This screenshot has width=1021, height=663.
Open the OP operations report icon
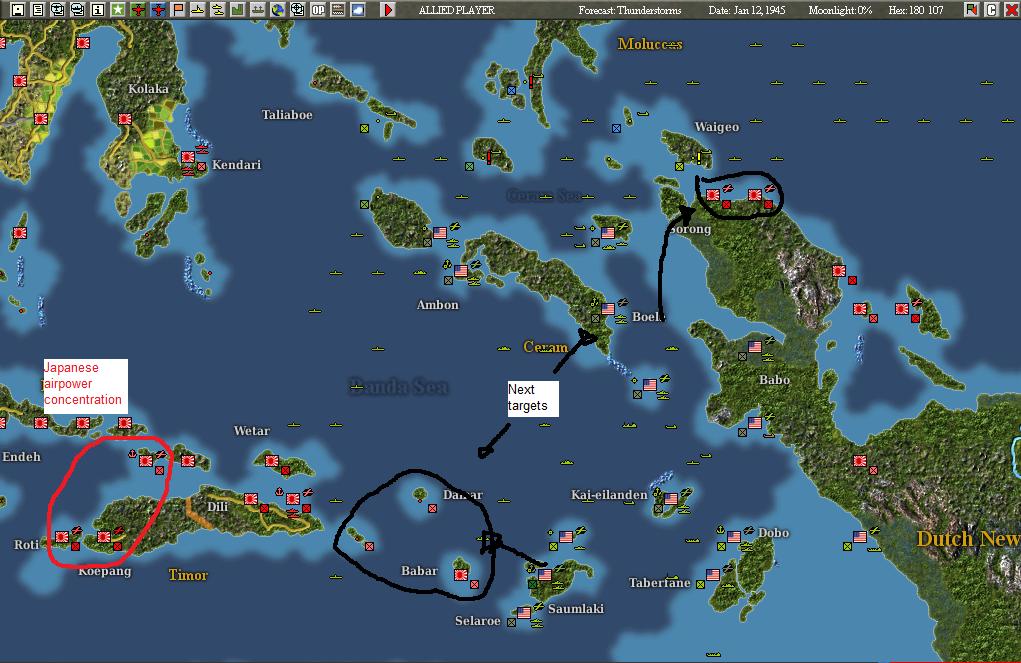coord(318,9)
